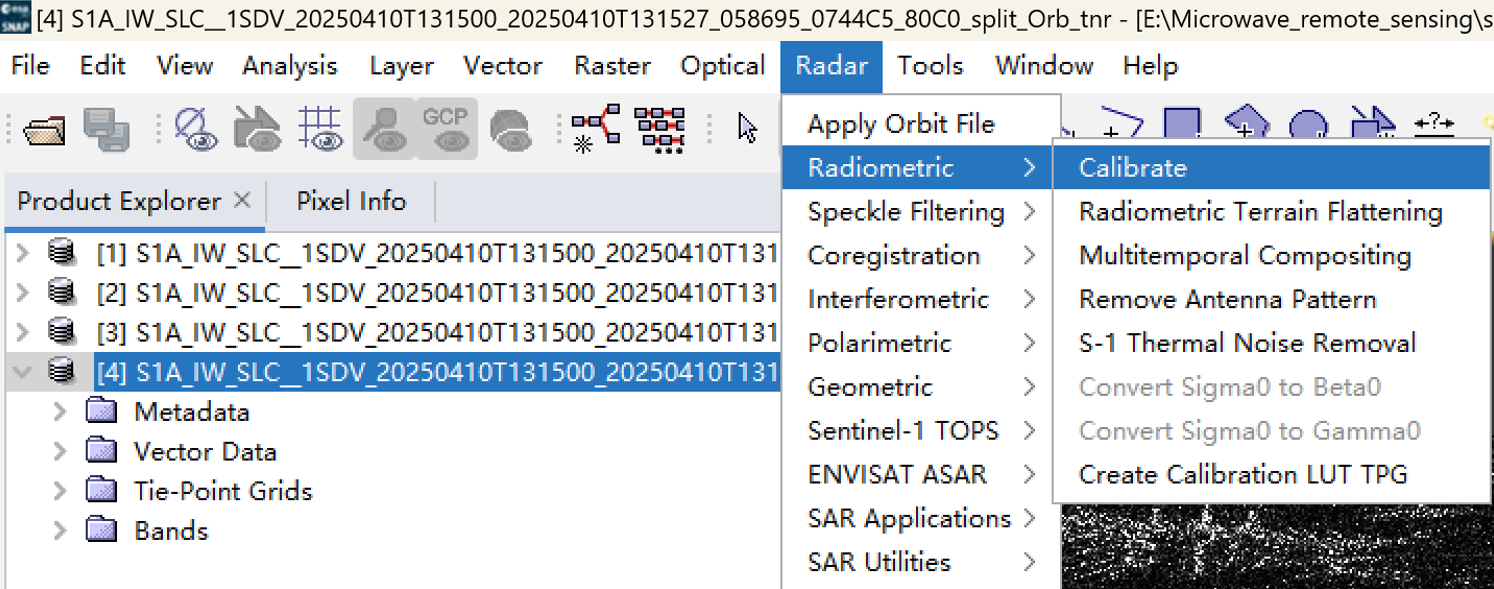This screenshot has width=1494, height=589.
Task: Select the draw polyline tool
Action: (1120, 122)
